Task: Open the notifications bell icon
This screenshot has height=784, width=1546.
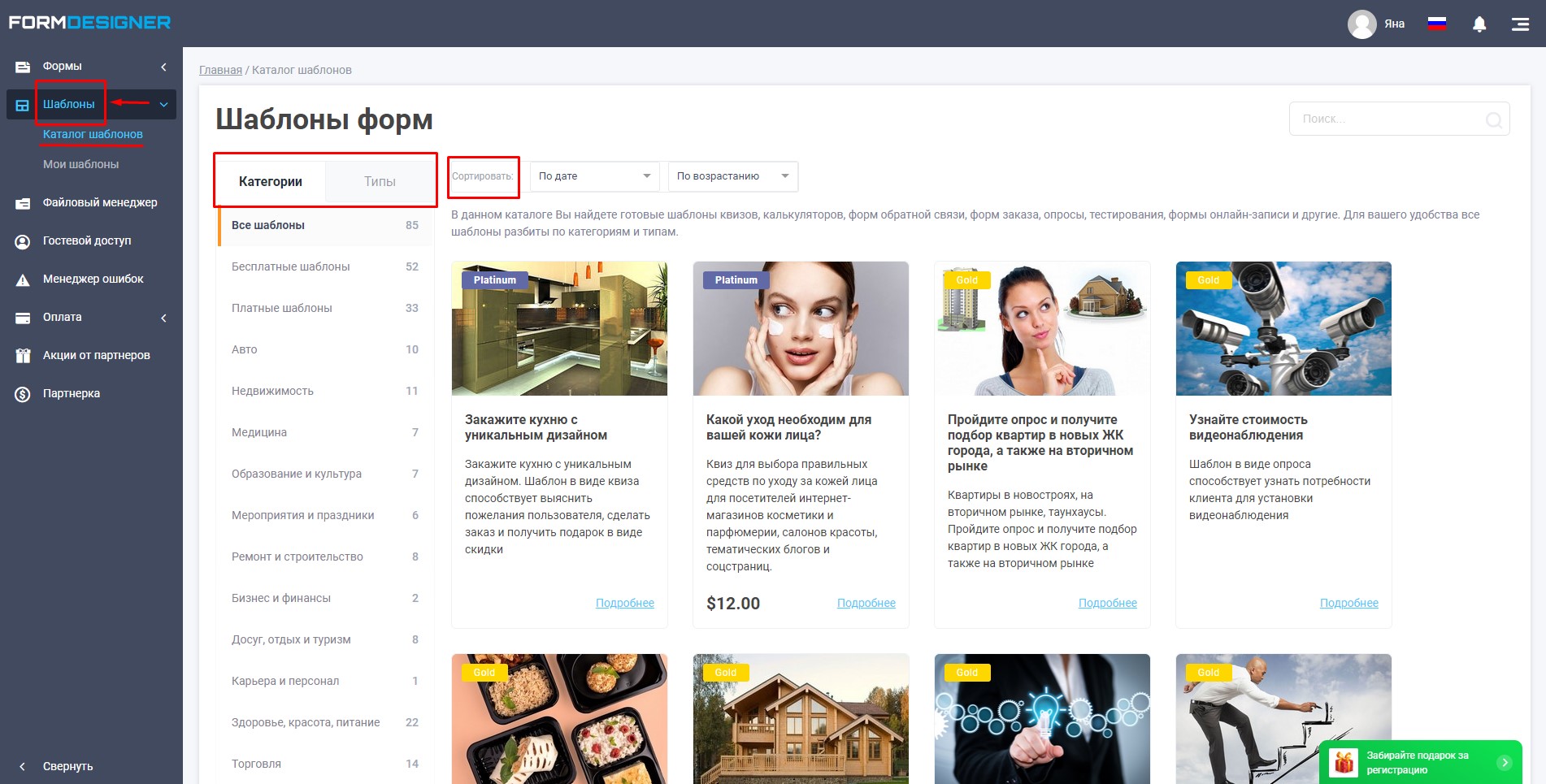Action: [x=1479, y=24]
